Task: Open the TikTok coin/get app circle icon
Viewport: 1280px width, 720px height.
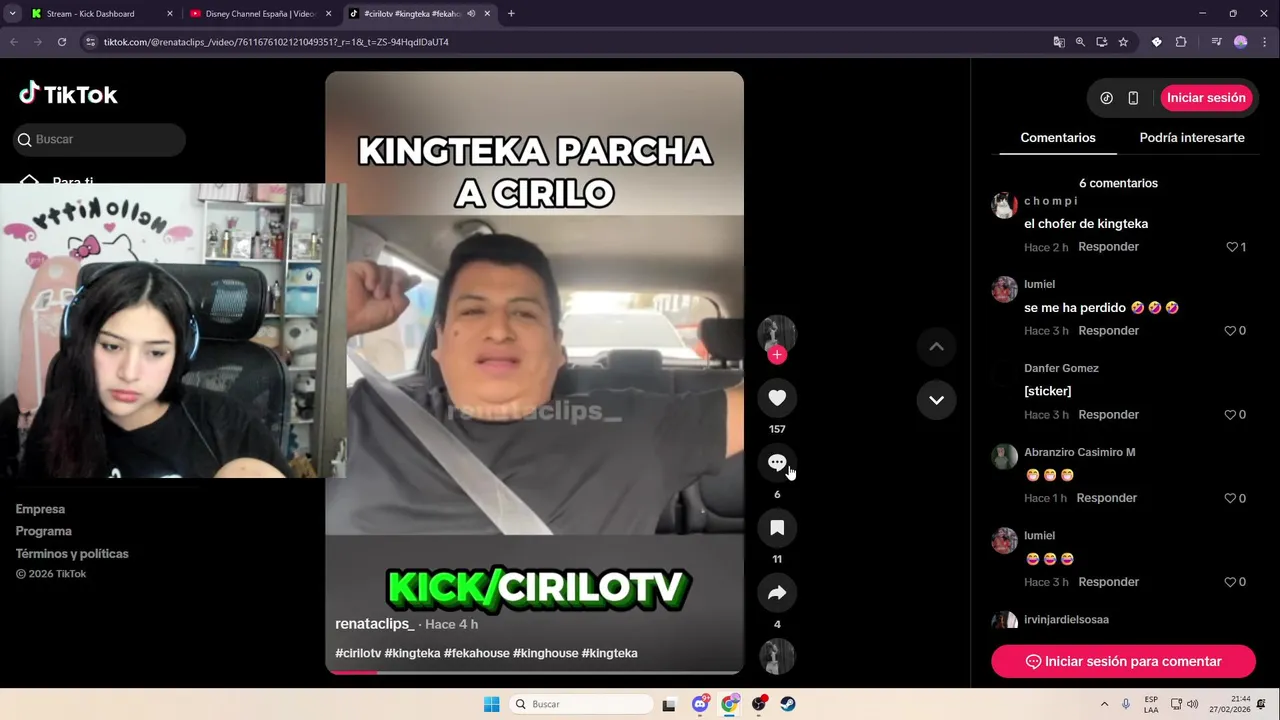Action: 1106,98
